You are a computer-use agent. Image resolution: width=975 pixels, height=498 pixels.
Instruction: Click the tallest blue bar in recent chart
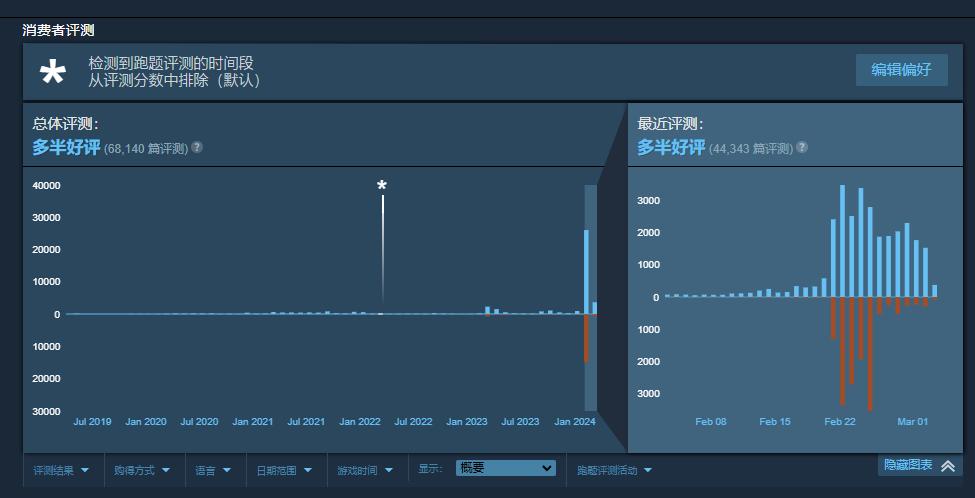(x=842, y=240)
